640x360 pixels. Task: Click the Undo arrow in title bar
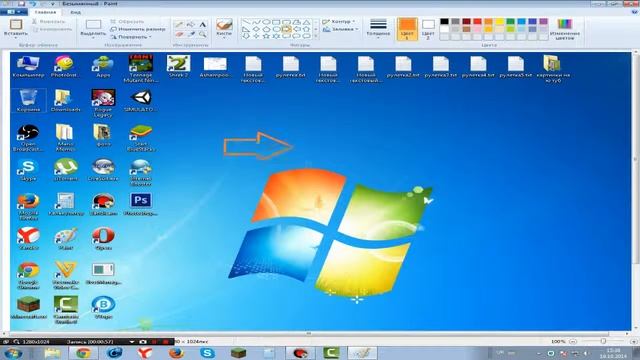[33, 4]
